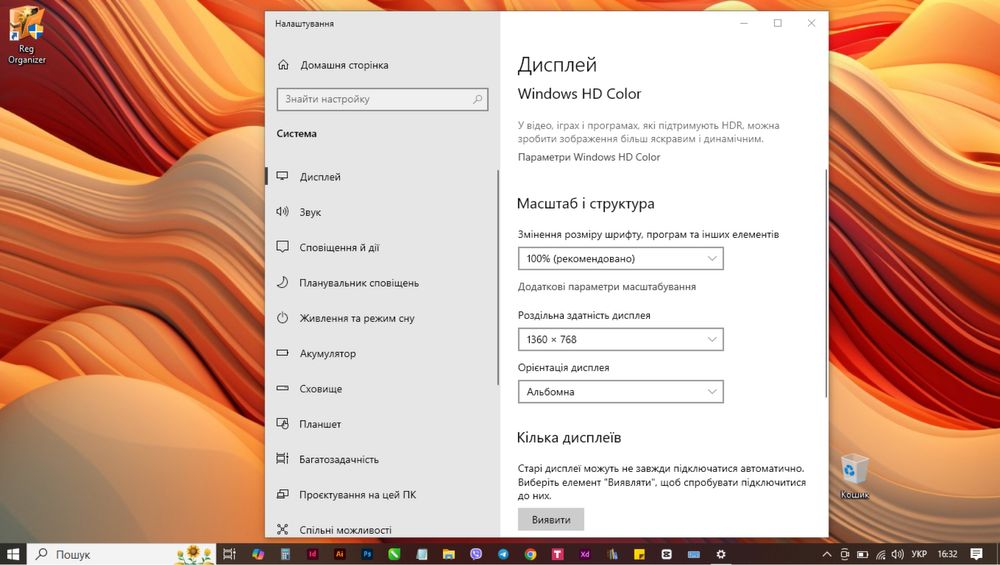1000x565 pixels.
Task: Launch Adobe Photoshop from taskbar
Action: [367, 554]
